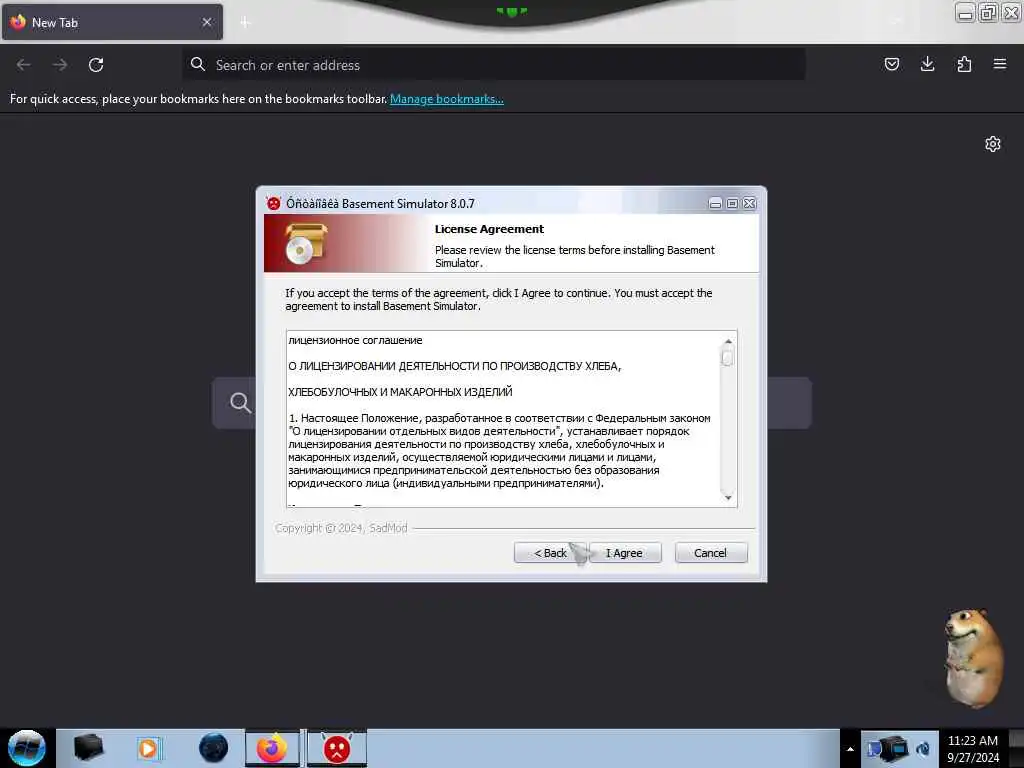Open a new Firefox tab
1024x768 pixels.
click(x=245, y=23)
